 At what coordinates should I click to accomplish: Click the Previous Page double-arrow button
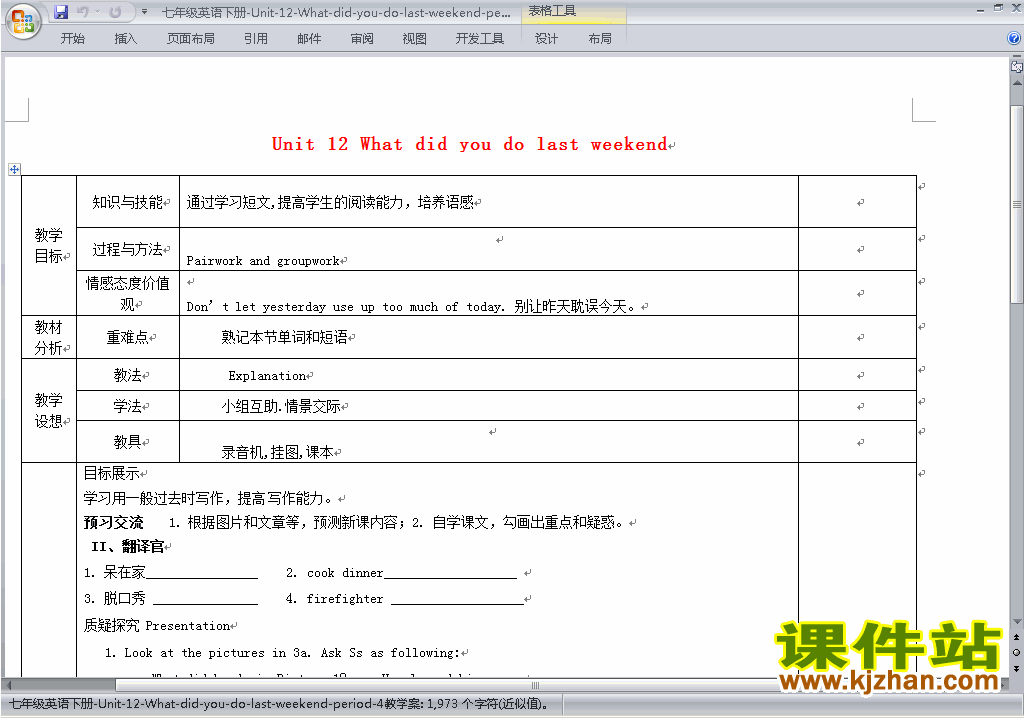[x=1017, y=636]
